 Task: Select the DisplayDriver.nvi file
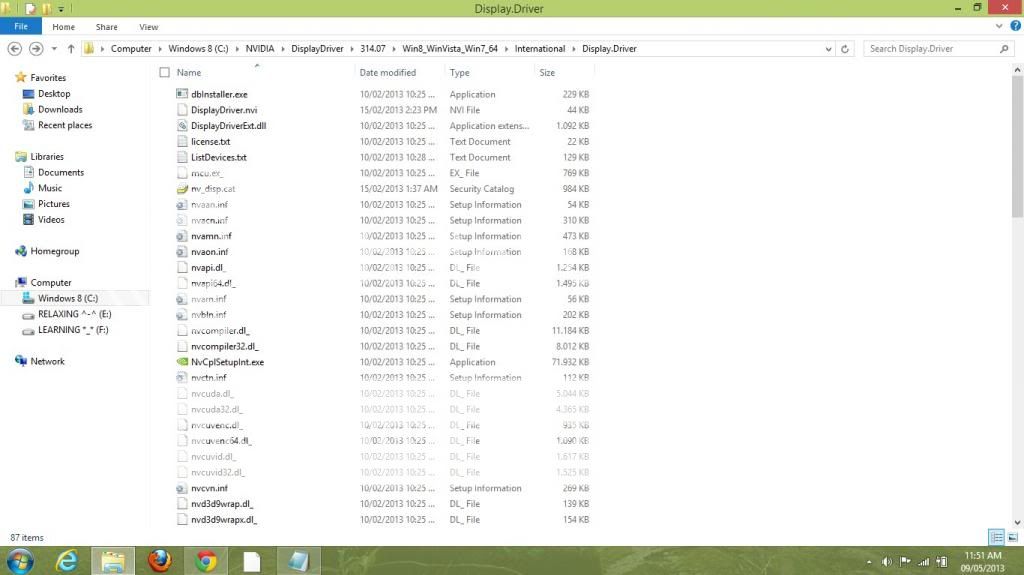[224, 110]
